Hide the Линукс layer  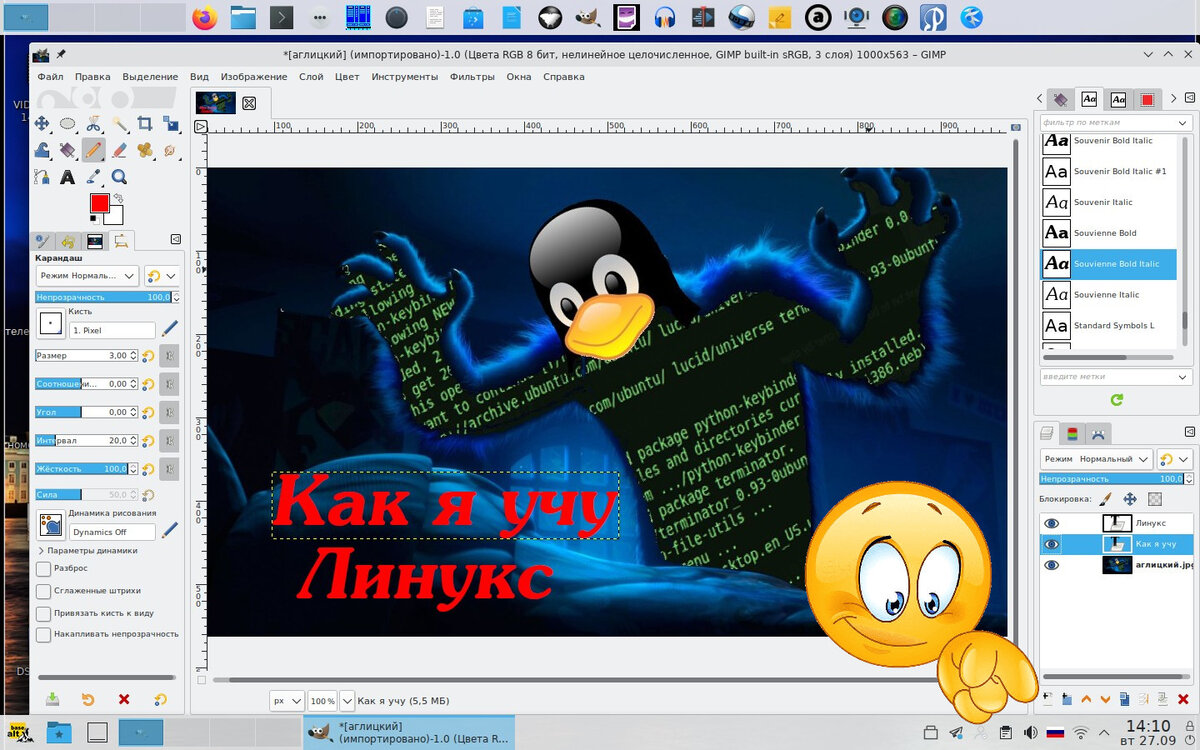[1052, 524]
